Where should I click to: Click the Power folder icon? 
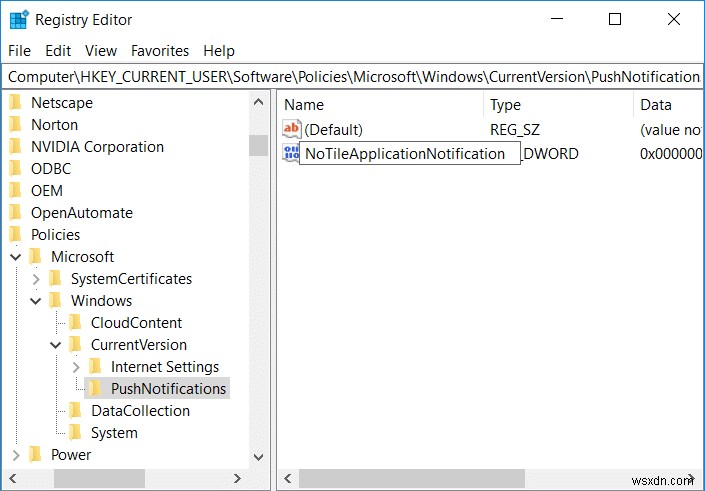click(35, 455)
